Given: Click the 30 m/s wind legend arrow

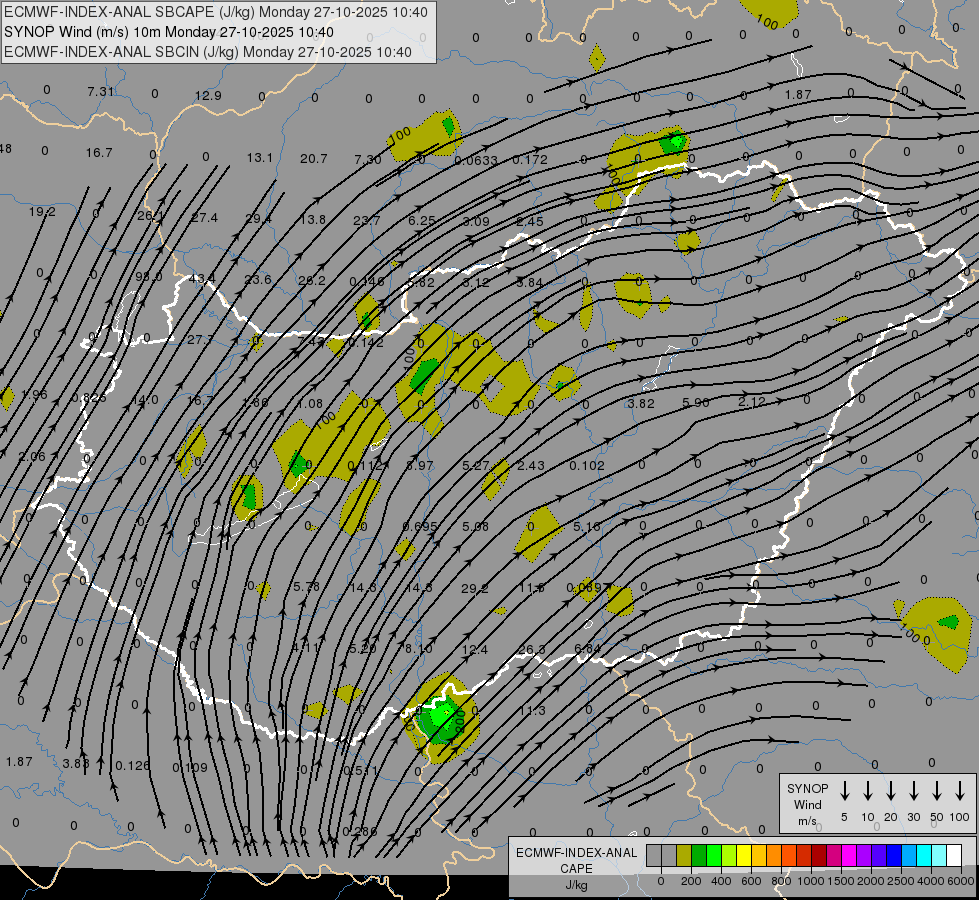Looking at the screenshot, I should click(913, 791).
